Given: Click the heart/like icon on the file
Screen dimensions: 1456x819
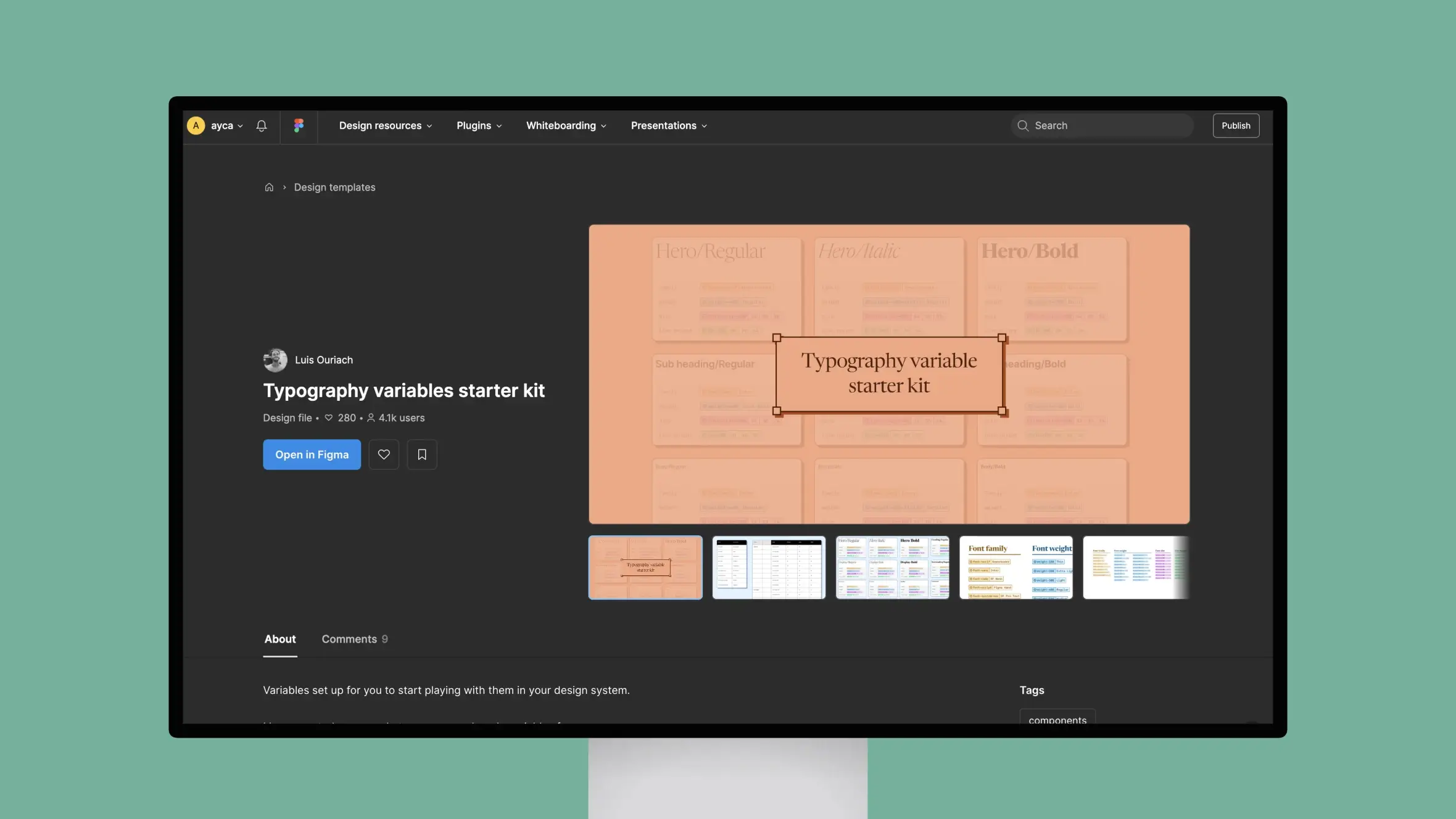Looking at the screenshot, I should pos(384,454).
